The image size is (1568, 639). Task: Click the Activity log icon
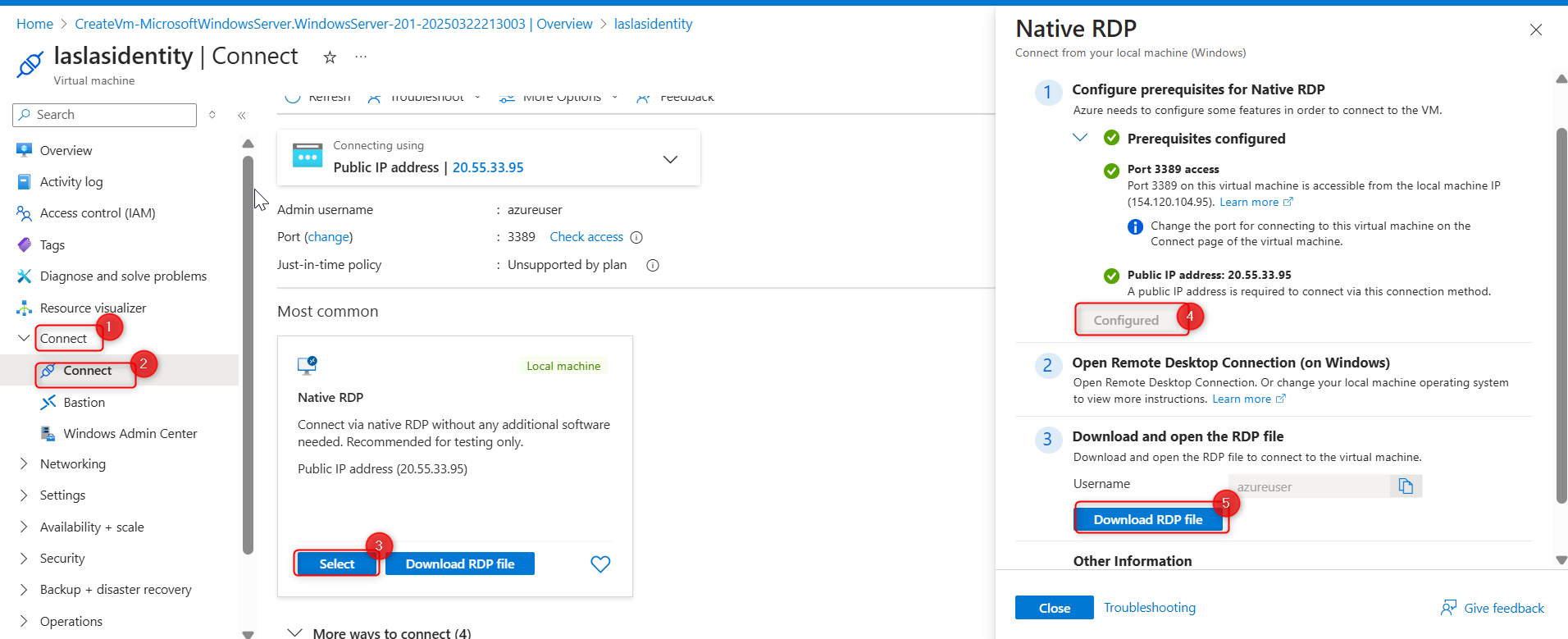coord(24,181)
